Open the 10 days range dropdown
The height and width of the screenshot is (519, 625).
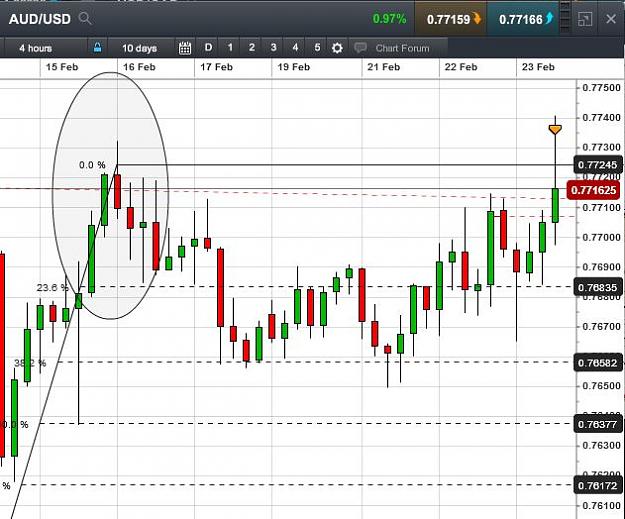140,48
